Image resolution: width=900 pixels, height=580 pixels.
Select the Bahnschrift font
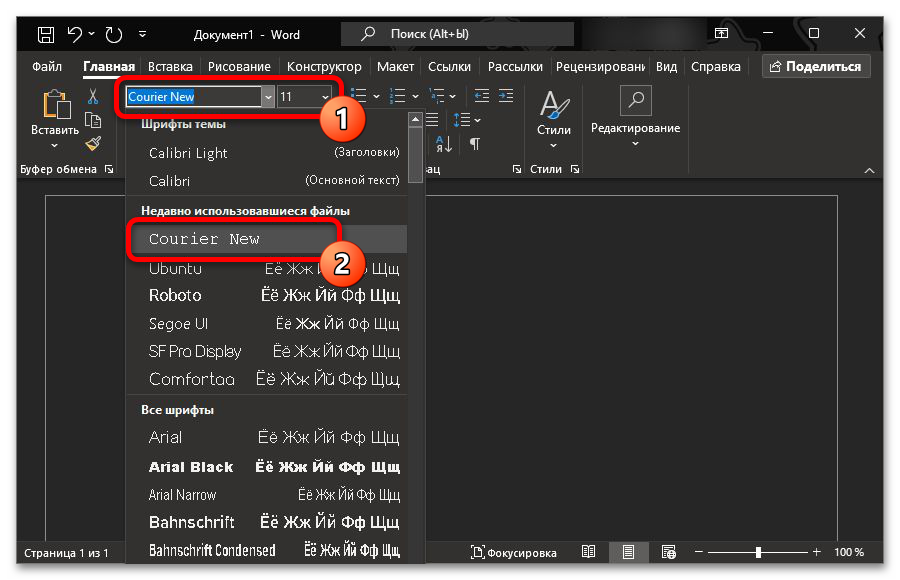pyautogui.click(x=266, y=522)
